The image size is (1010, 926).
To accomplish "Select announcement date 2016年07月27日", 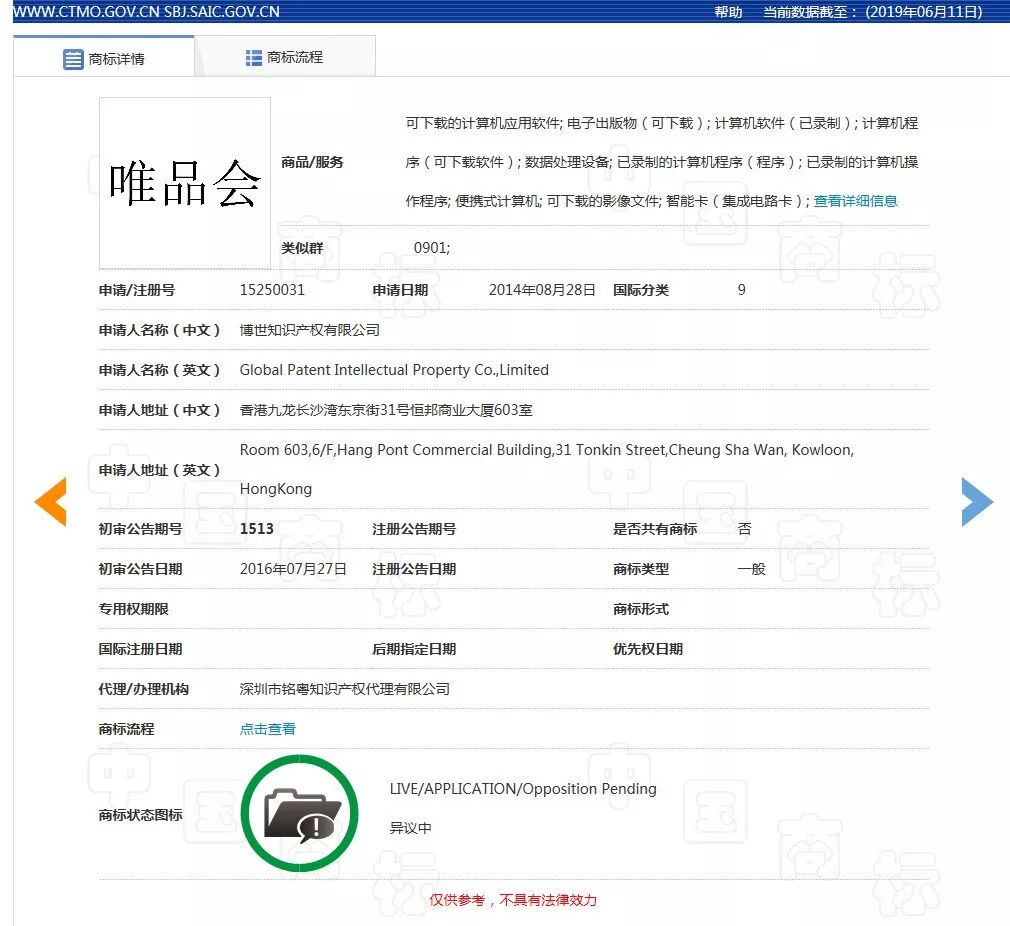I will [293, 569].
